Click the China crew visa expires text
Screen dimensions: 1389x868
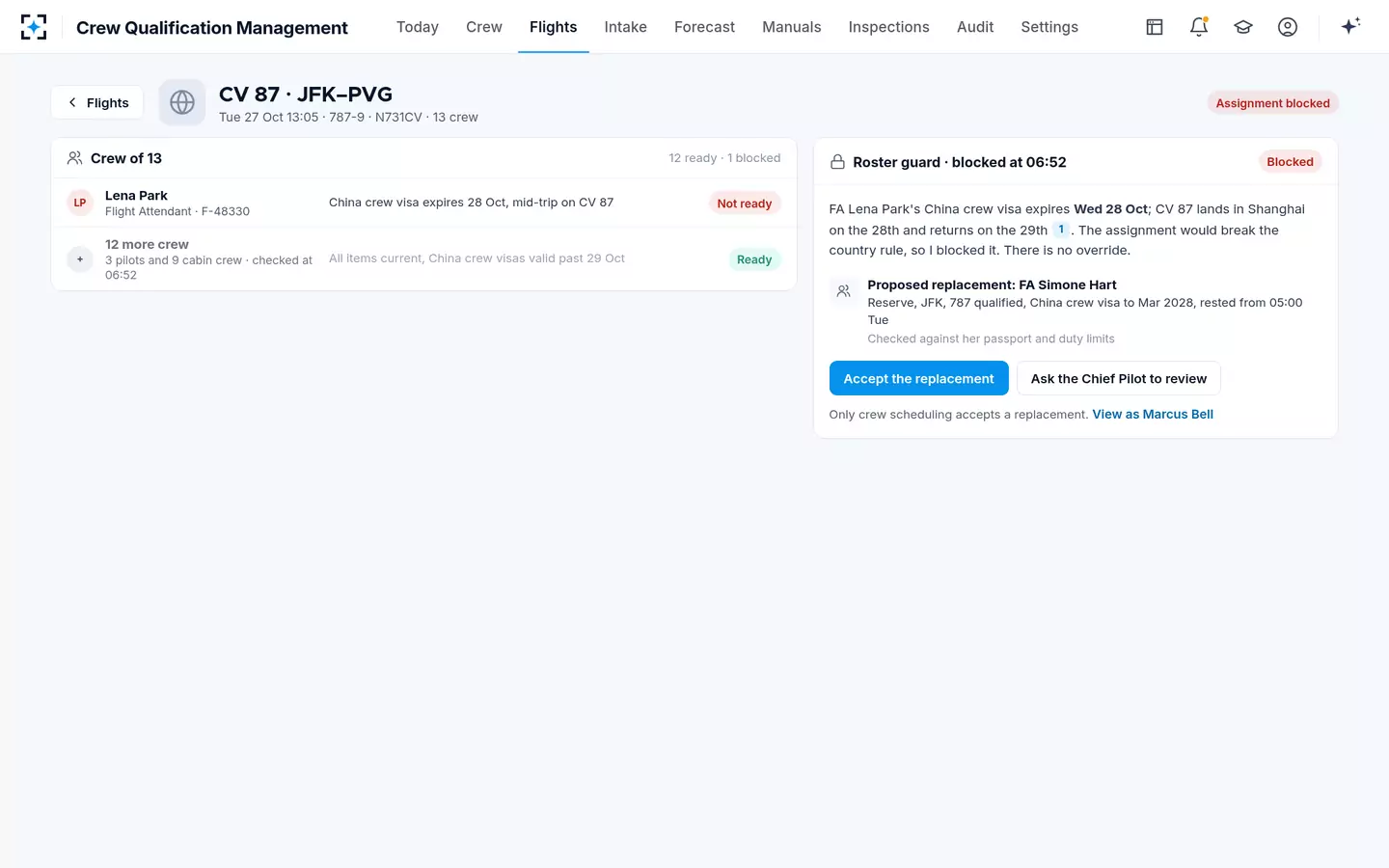coord(472,203)
